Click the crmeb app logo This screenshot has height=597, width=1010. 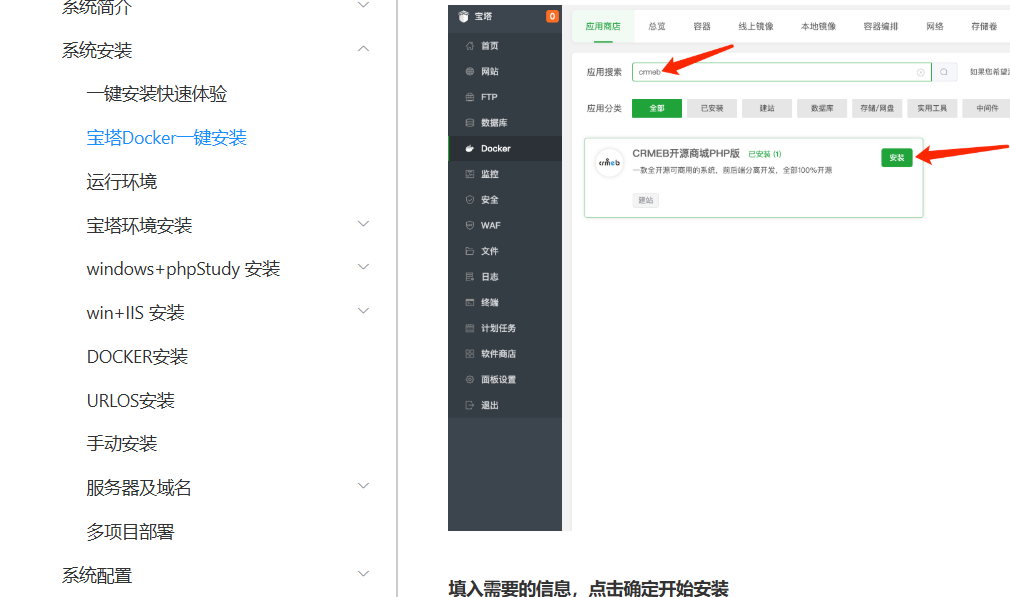[609, 162]
